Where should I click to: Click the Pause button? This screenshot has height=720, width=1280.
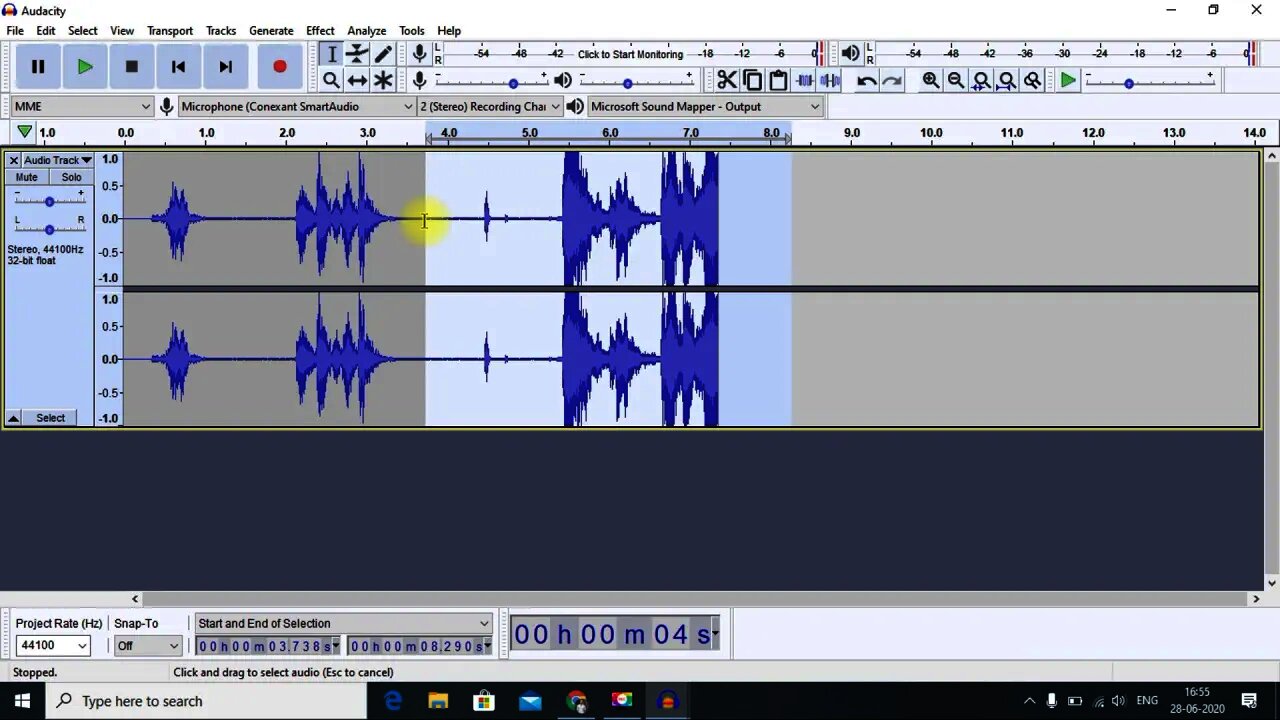(38, 67)
